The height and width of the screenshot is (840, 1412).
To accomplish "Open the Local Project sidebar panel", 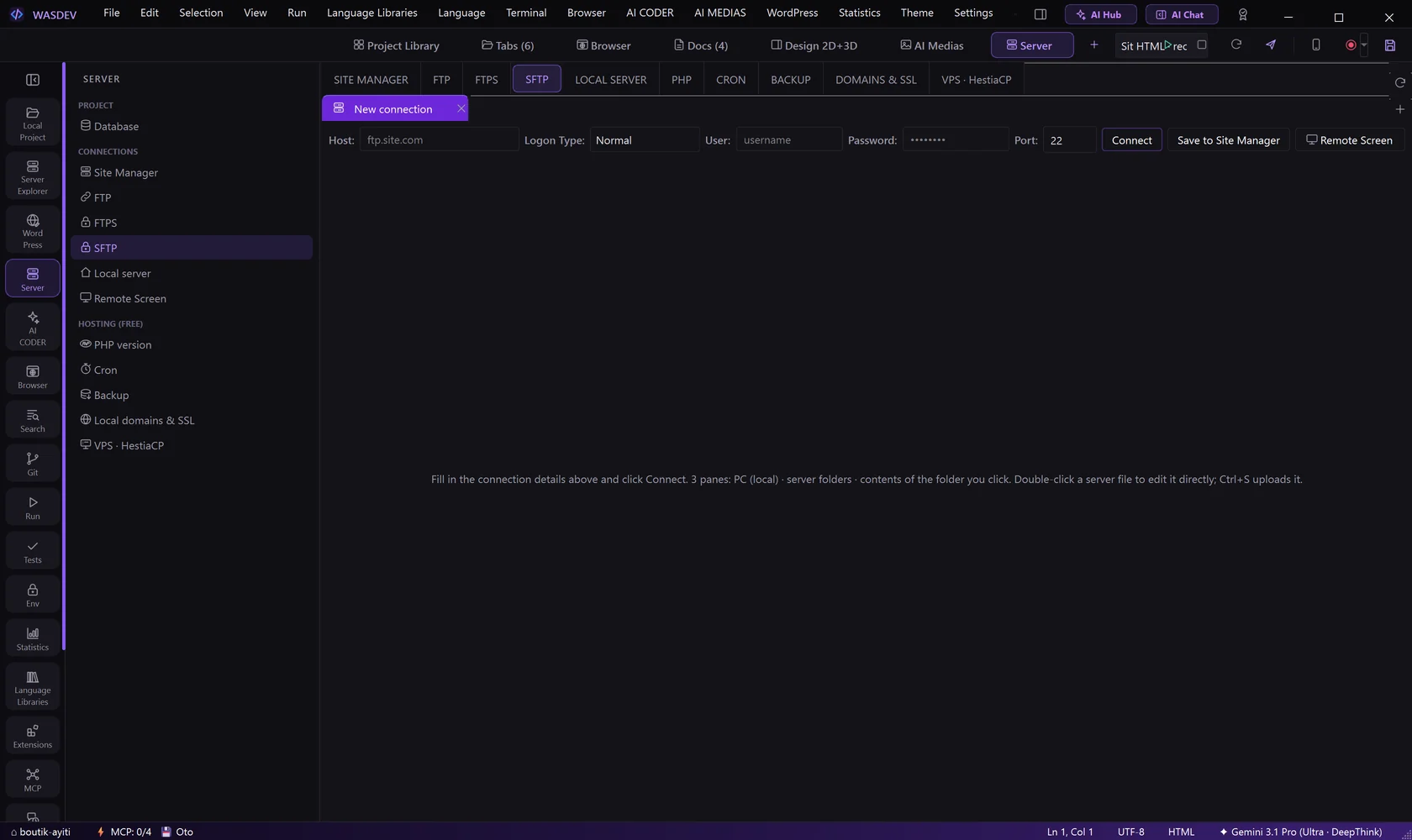I will 33,123.
